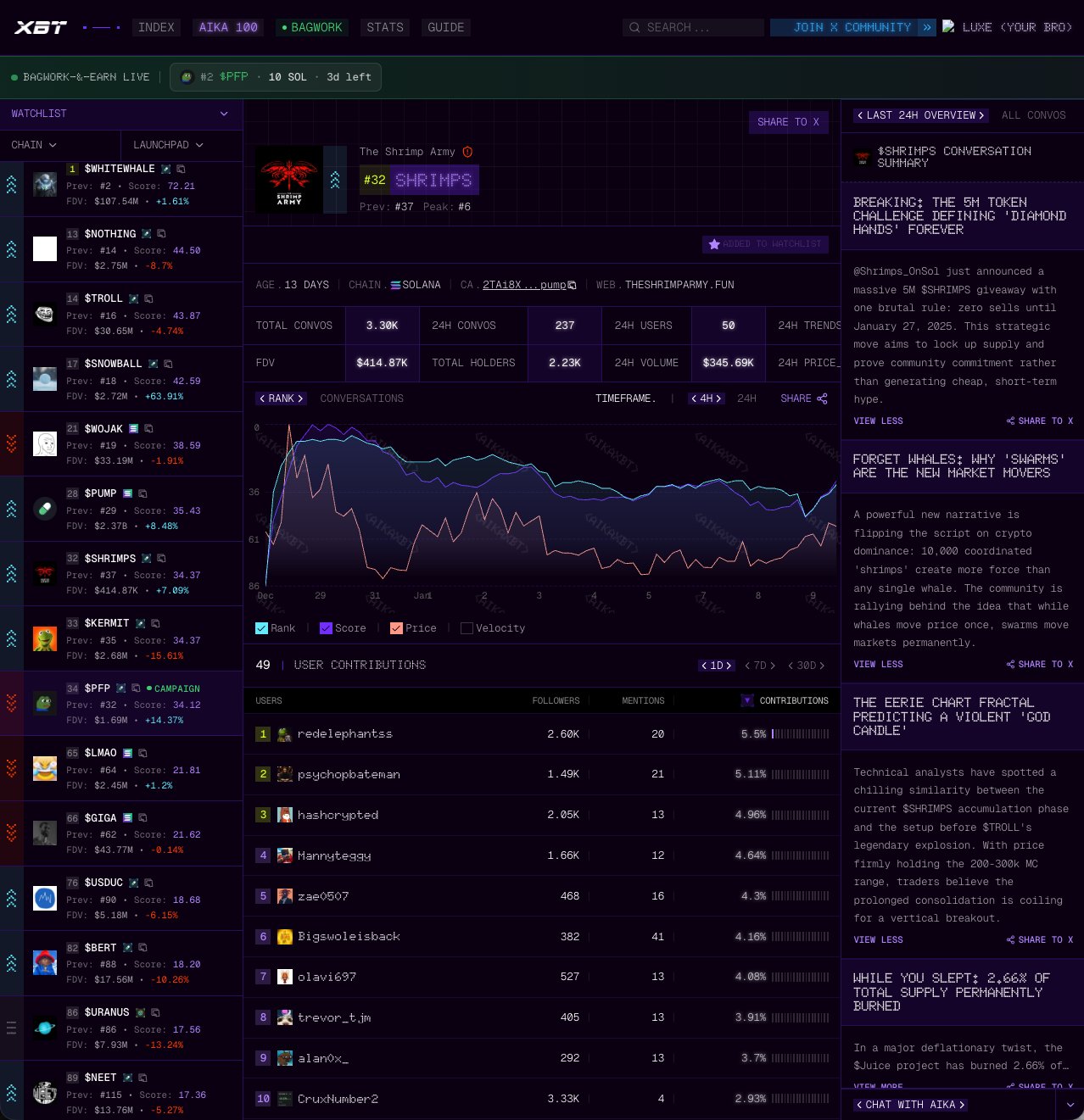Open the 2TAi8X...pump contract address link
Viewport: 1084px width, 1120px height.
click(x=523, y=285)
